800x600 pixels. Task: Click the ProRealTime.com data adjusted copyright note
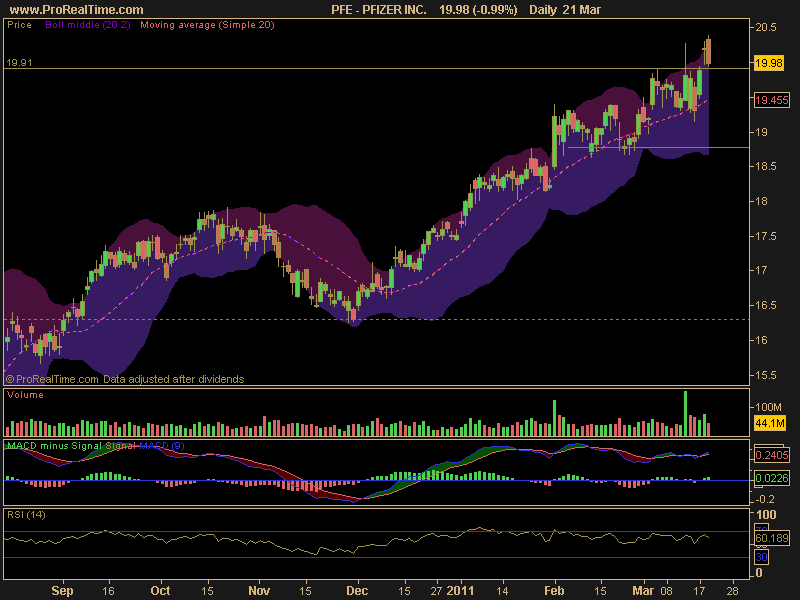click(125, 379)
